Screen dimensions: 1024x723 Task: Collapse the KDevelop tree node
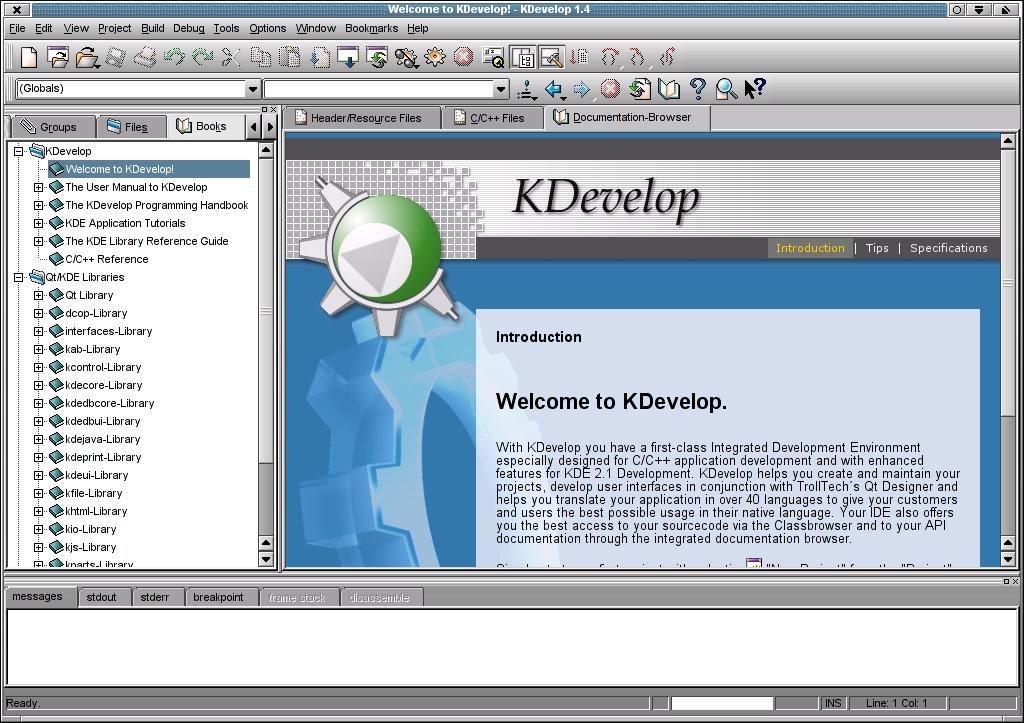pyautogui.click(x=19, y=151)
